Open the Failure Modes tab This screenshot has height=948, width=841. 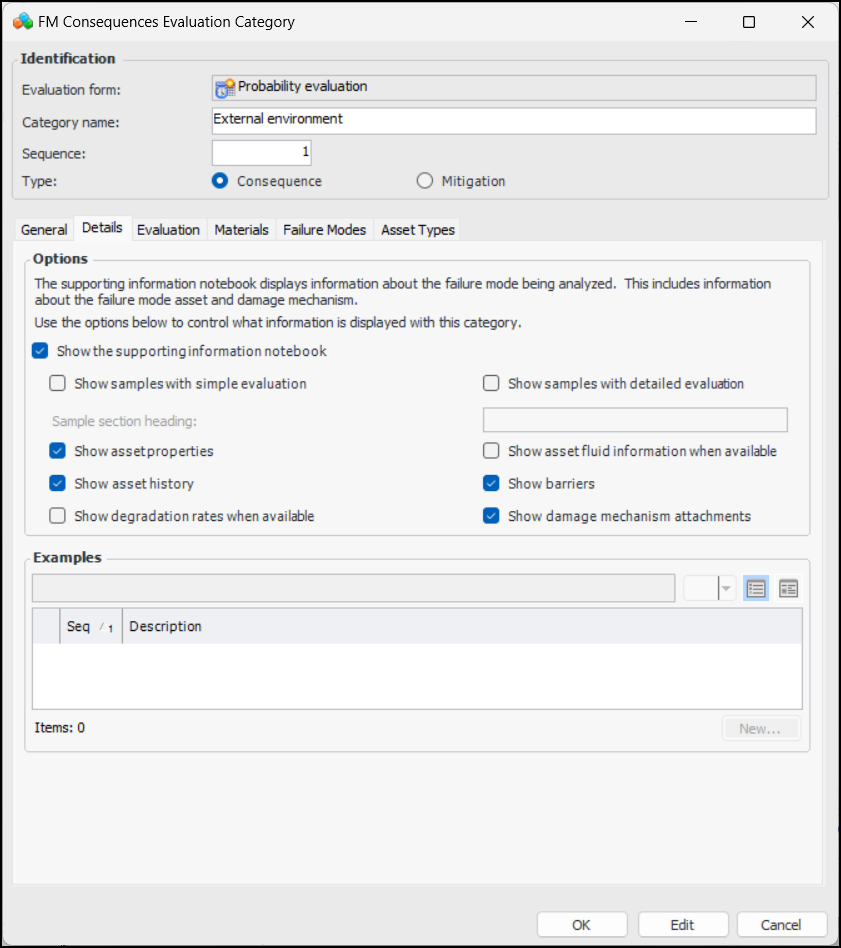[325, 229]
